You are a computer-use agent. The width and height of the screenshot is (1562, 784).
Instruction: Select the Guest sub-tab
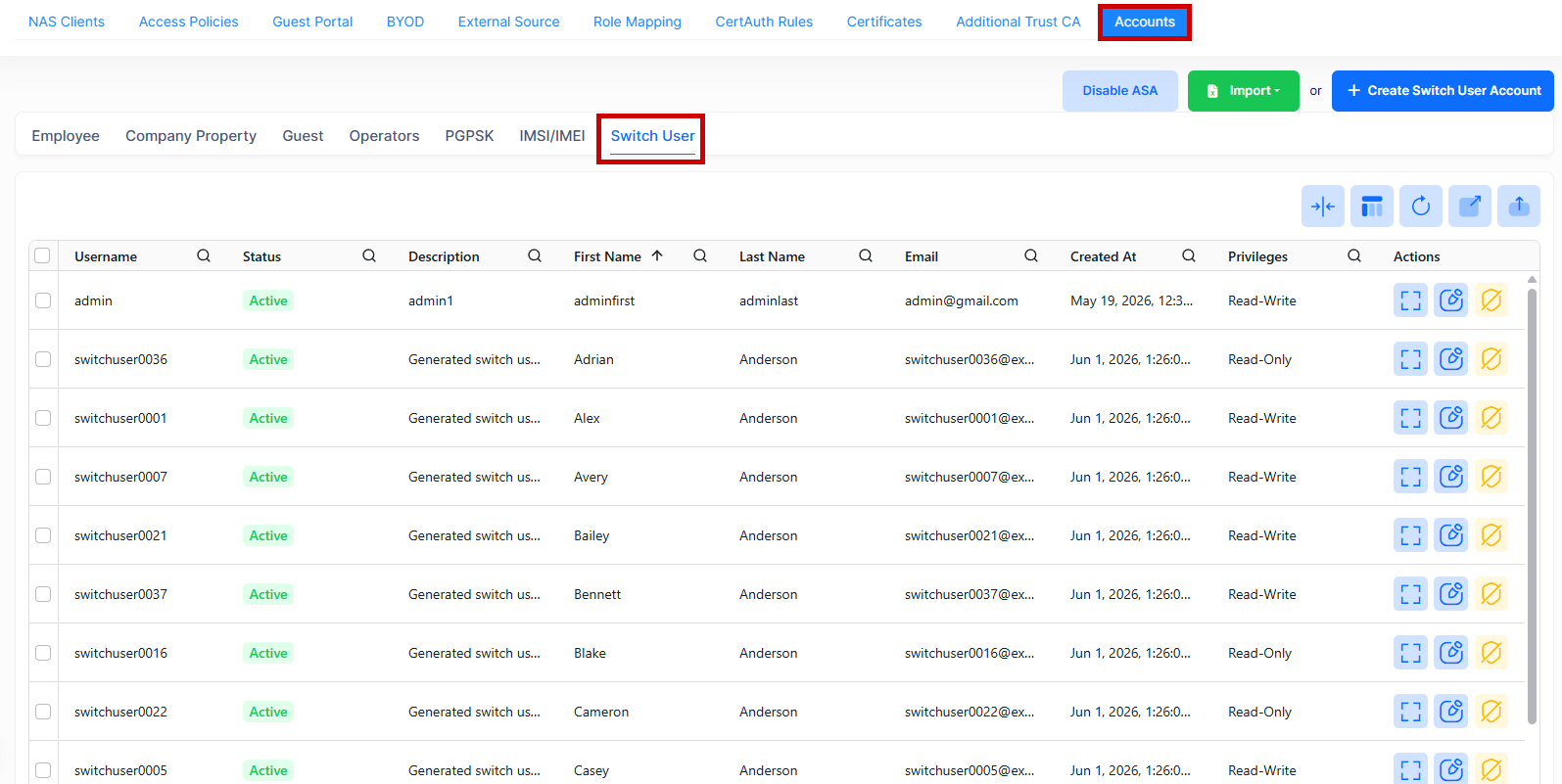pyautogui.click(x=303, y=136)
